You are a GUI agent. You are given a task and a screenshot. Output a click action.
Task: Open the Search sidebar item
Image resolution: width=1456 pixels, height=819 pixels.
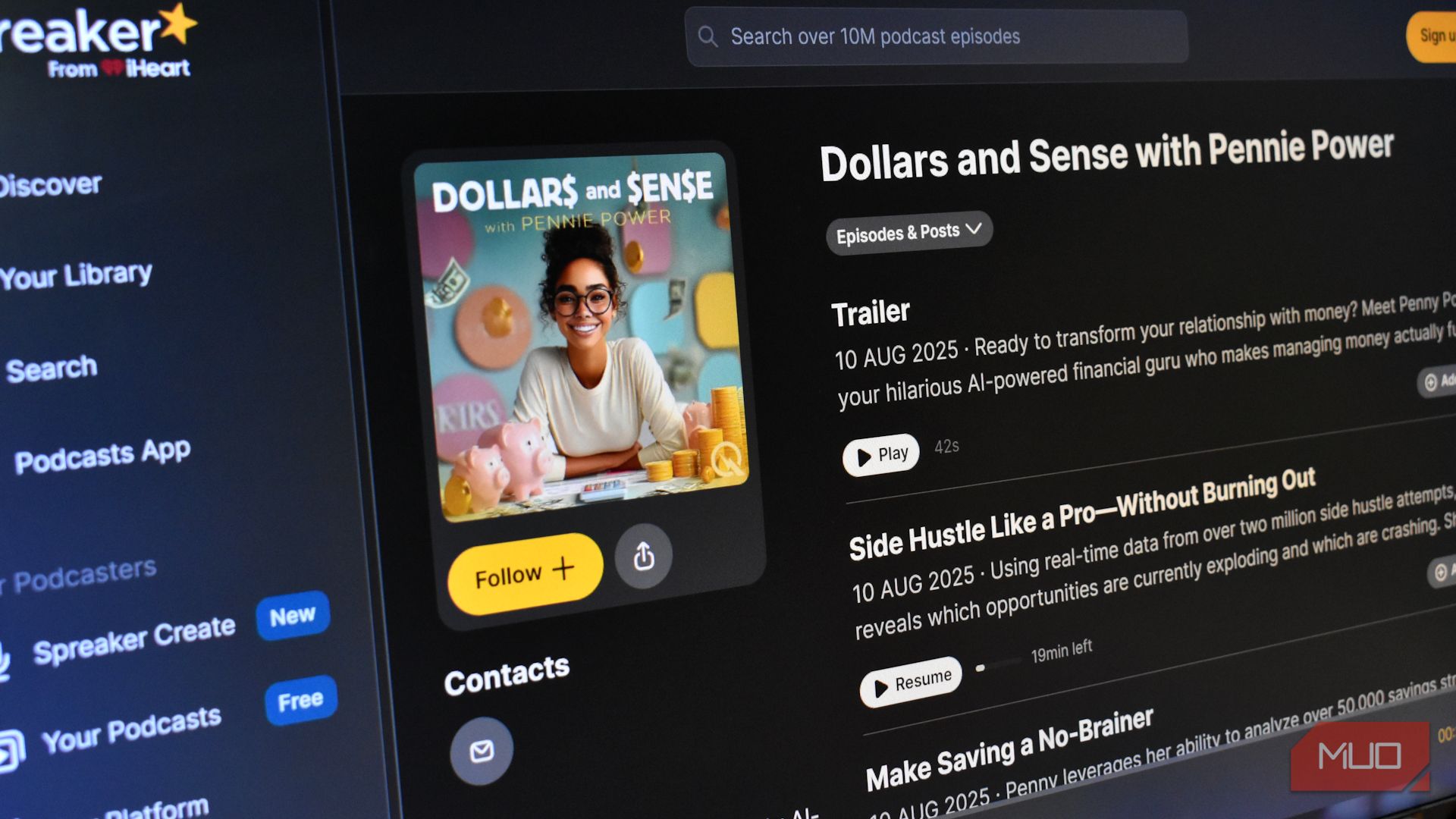point(52,369)
